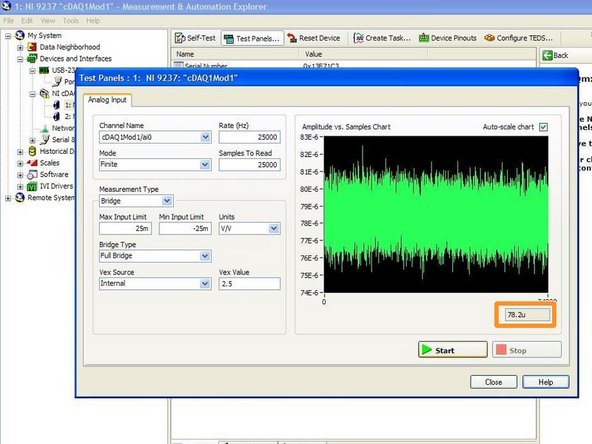The image size is (592, 444).
Task: Click the Network Devices tree icon
Action: (45, 128)
